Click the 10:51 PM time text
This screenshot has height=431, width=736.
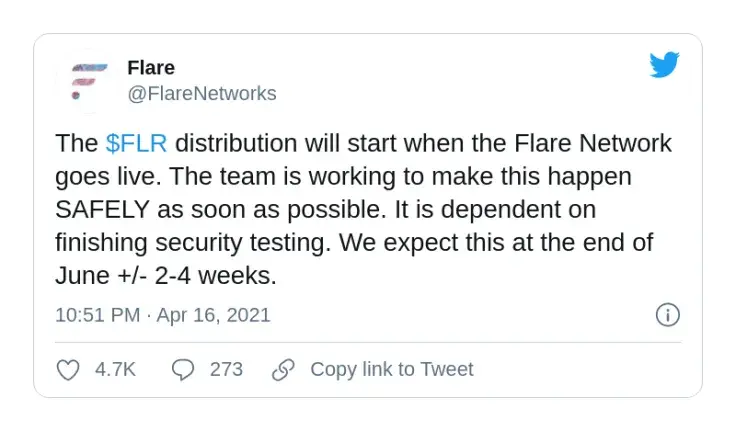pyautogui.click(x=97, y=315)
